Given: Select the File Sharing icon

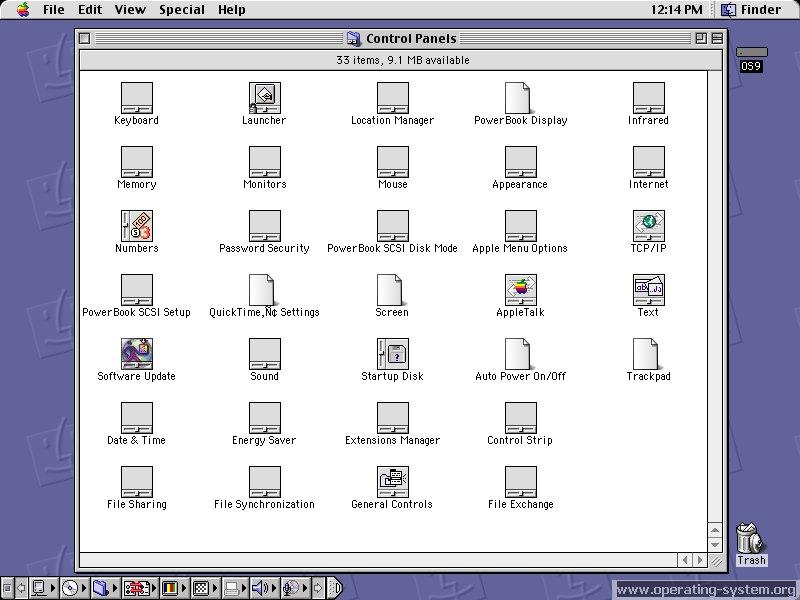Looking at the screenshot, I should pyautogui.click(x=137, y=482).
